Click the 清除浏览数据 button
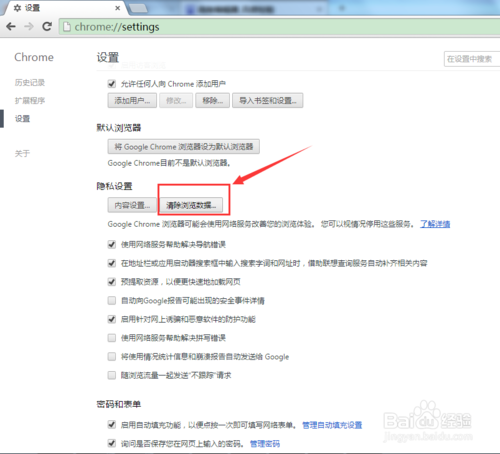 point(191,205)
